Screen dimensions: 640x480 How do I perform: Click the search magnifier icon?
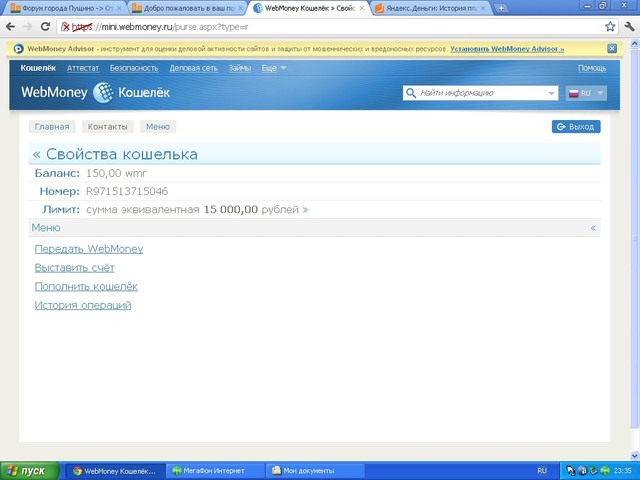(x=411, y=93)
